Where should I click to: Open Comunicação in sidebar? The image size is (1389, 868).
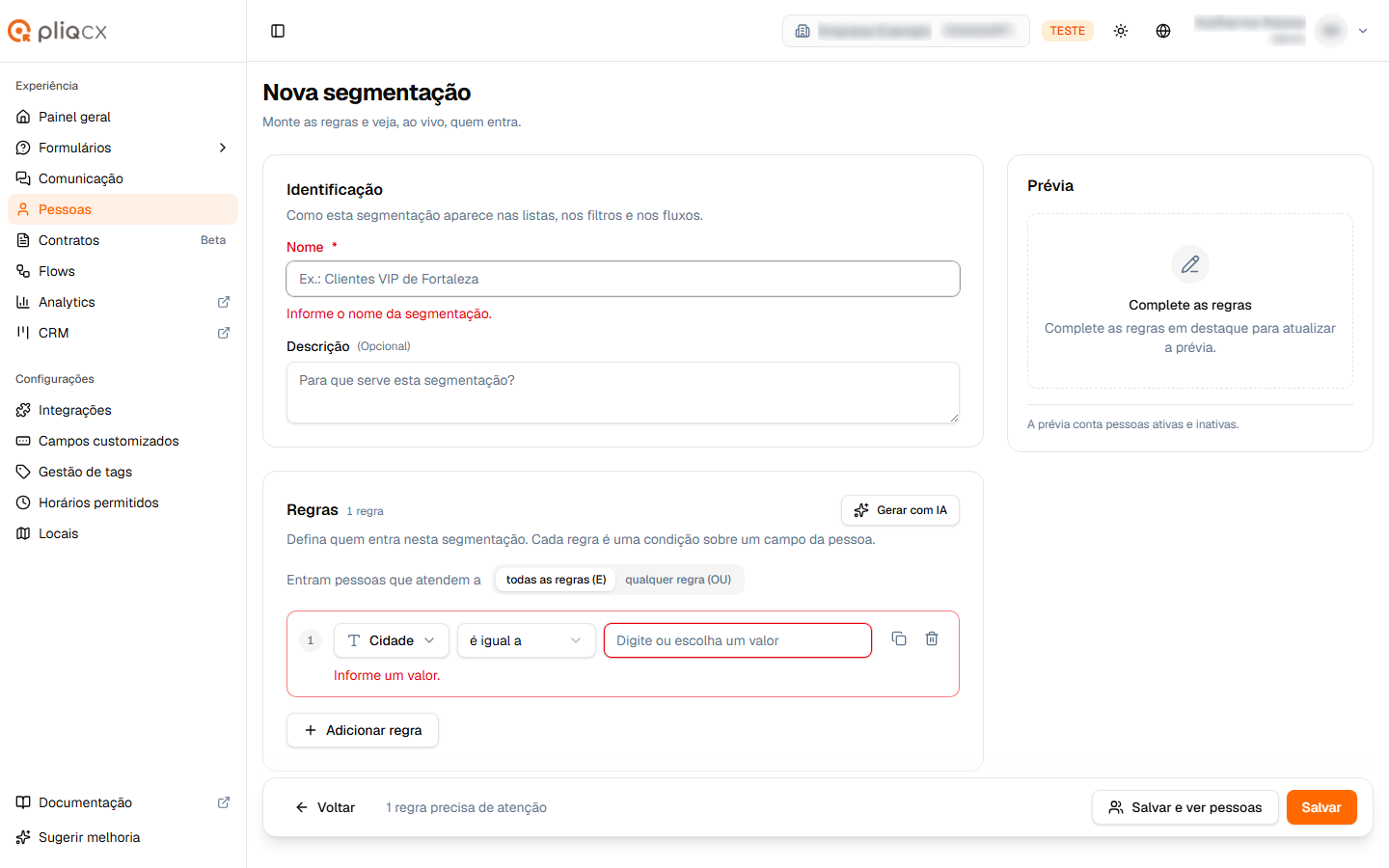(123, 178)
